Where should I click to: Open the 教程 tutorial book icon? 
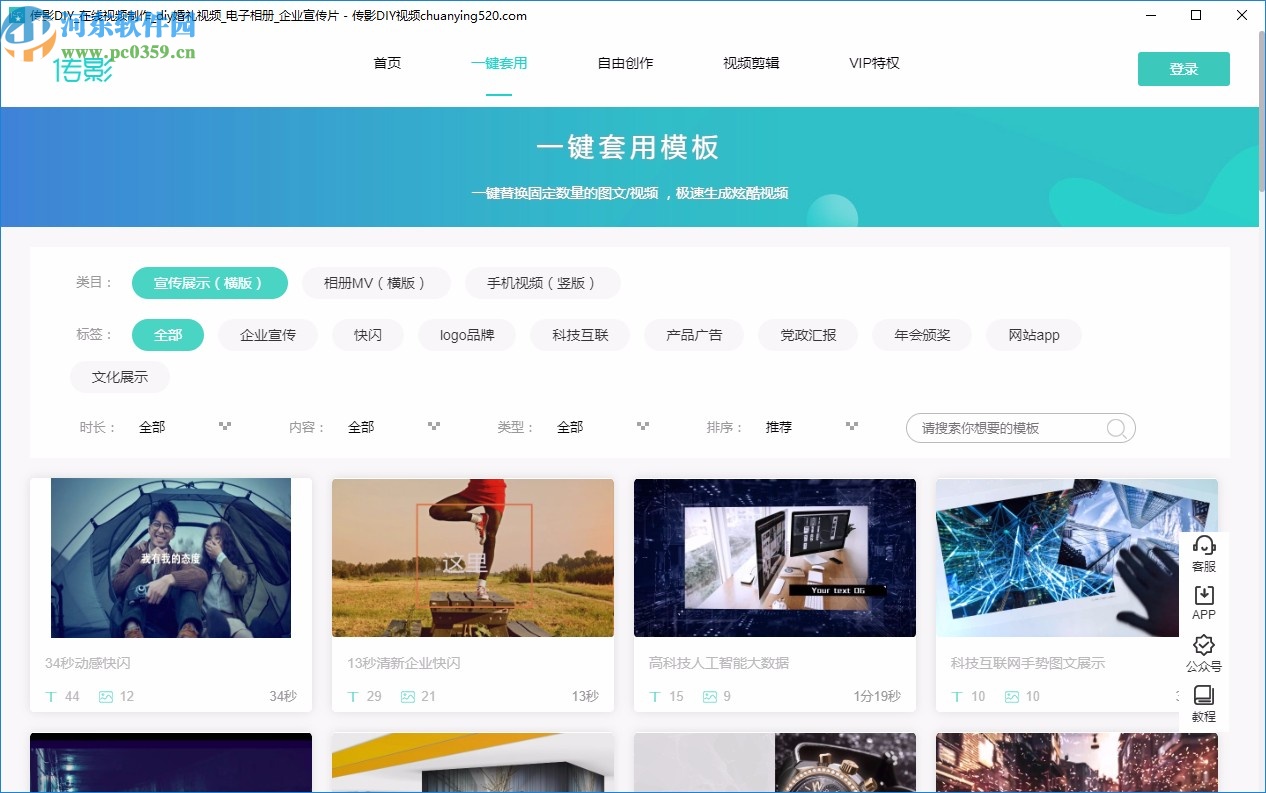1204,695
